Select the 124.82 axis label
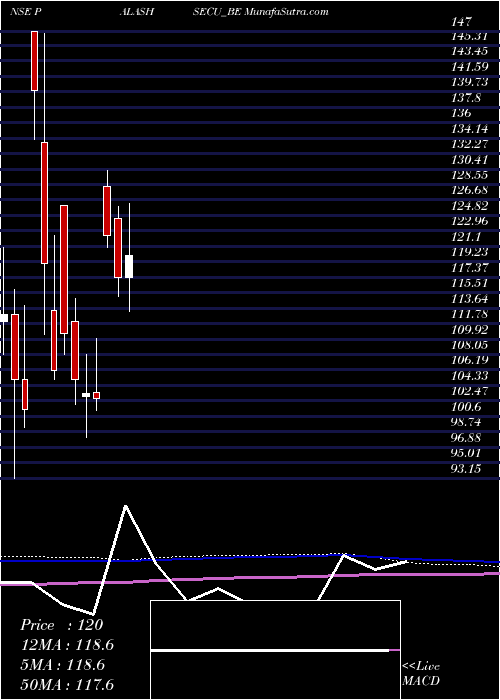Image resolution: width=500 pixels, height=700 pixels. pyautogui.click(x=470, y=206)
